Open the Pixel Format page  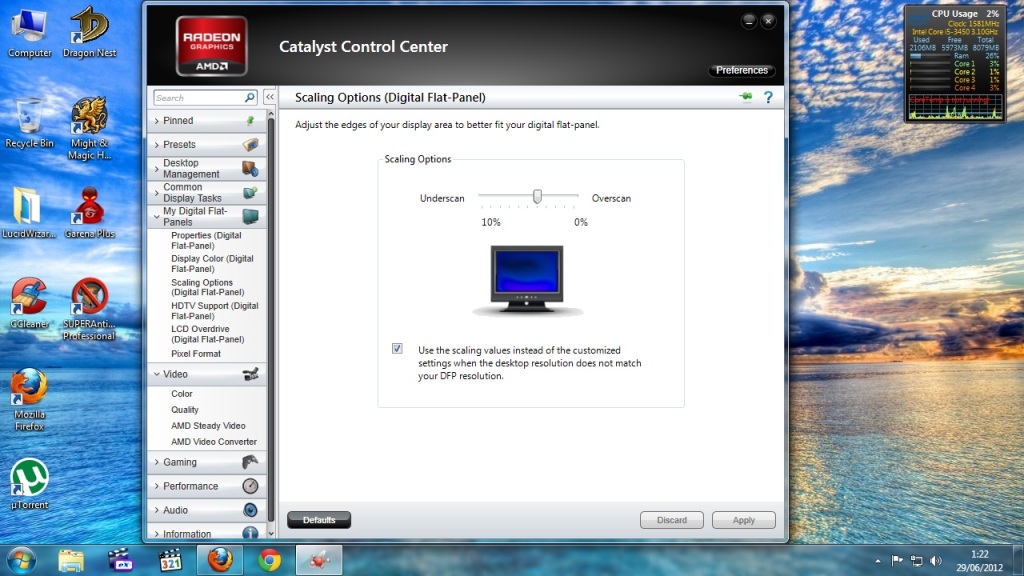pos(196,353)
